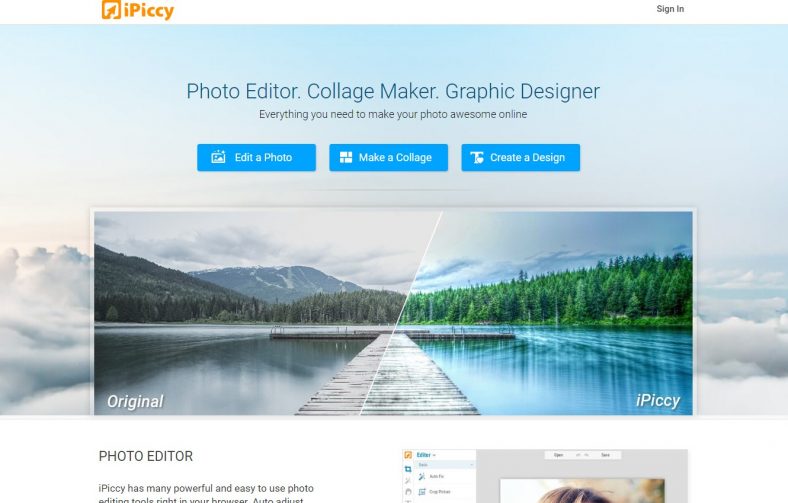Click the grid icon on Make a Collage
788x503 pixels.
[346, 157]
